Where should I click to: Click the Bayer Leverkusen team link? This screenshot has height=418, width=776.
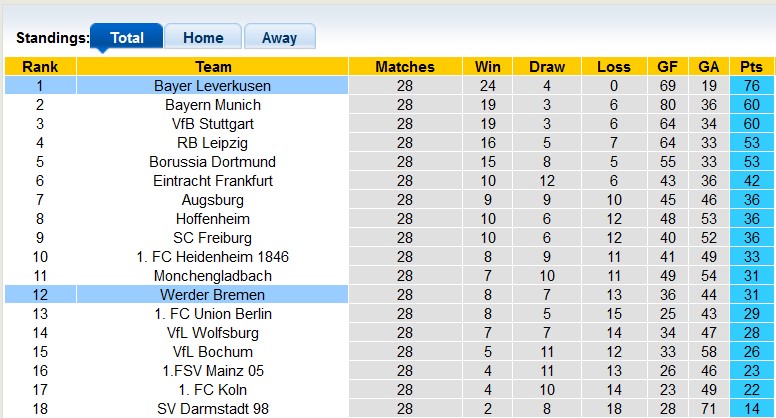click(x=212, y=86)
